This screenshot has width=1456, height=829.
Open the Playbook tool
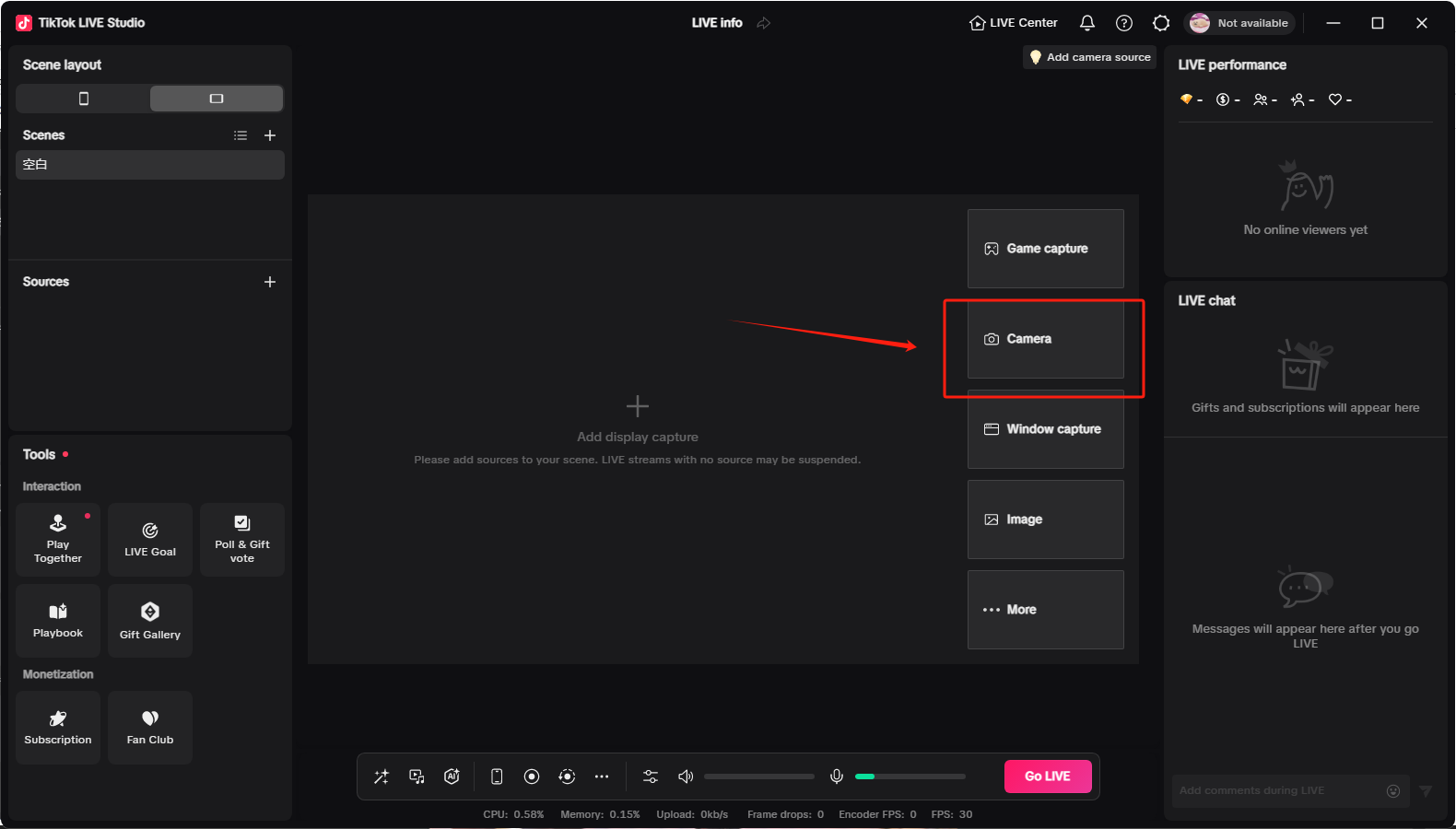pyautogui.click(x=58, y=621)
